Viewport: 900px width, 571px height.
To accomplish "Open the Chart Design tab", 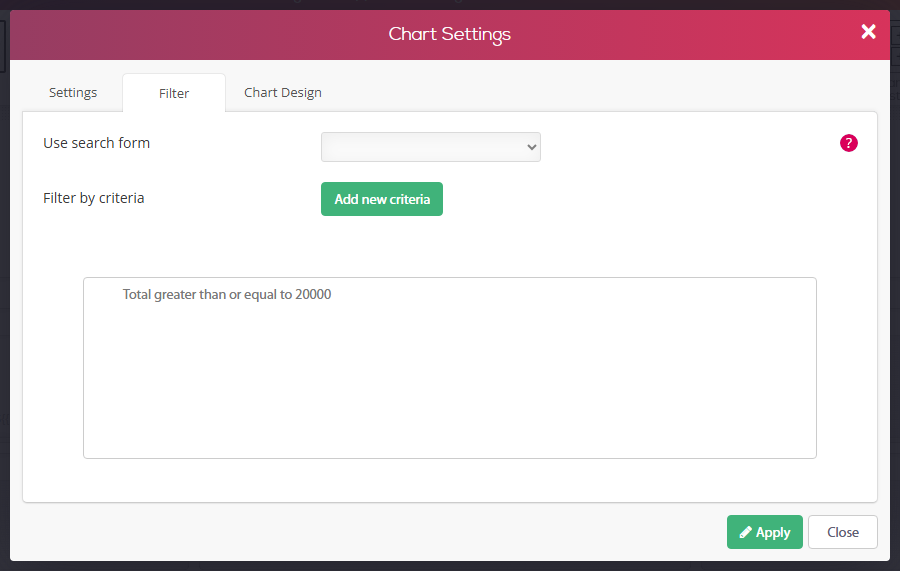I will click(282, 92).
